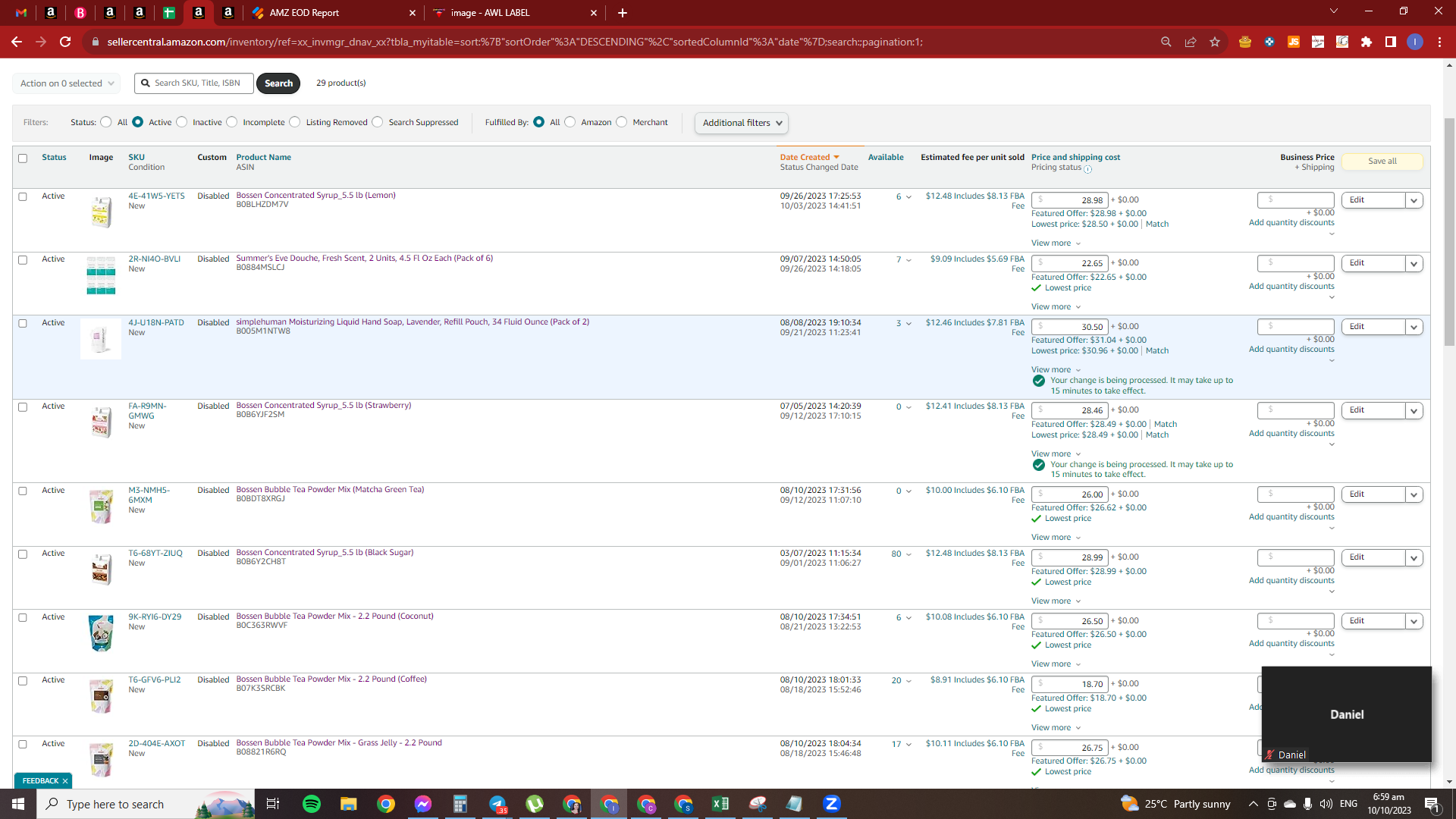Screen dimensions: 1456x819
Task: Expand quantity discounts chevron for Coconut row
Action: 1332,654
